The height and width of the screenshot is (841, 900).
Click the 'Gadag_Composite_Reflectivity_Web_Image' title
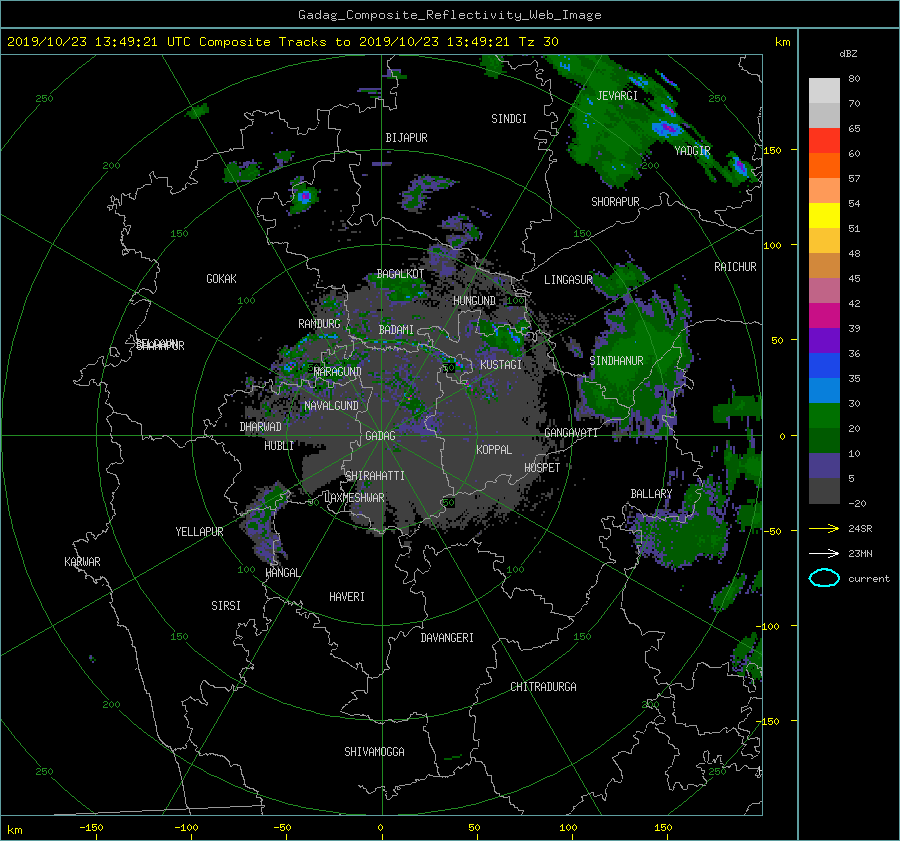click(449, 15)
